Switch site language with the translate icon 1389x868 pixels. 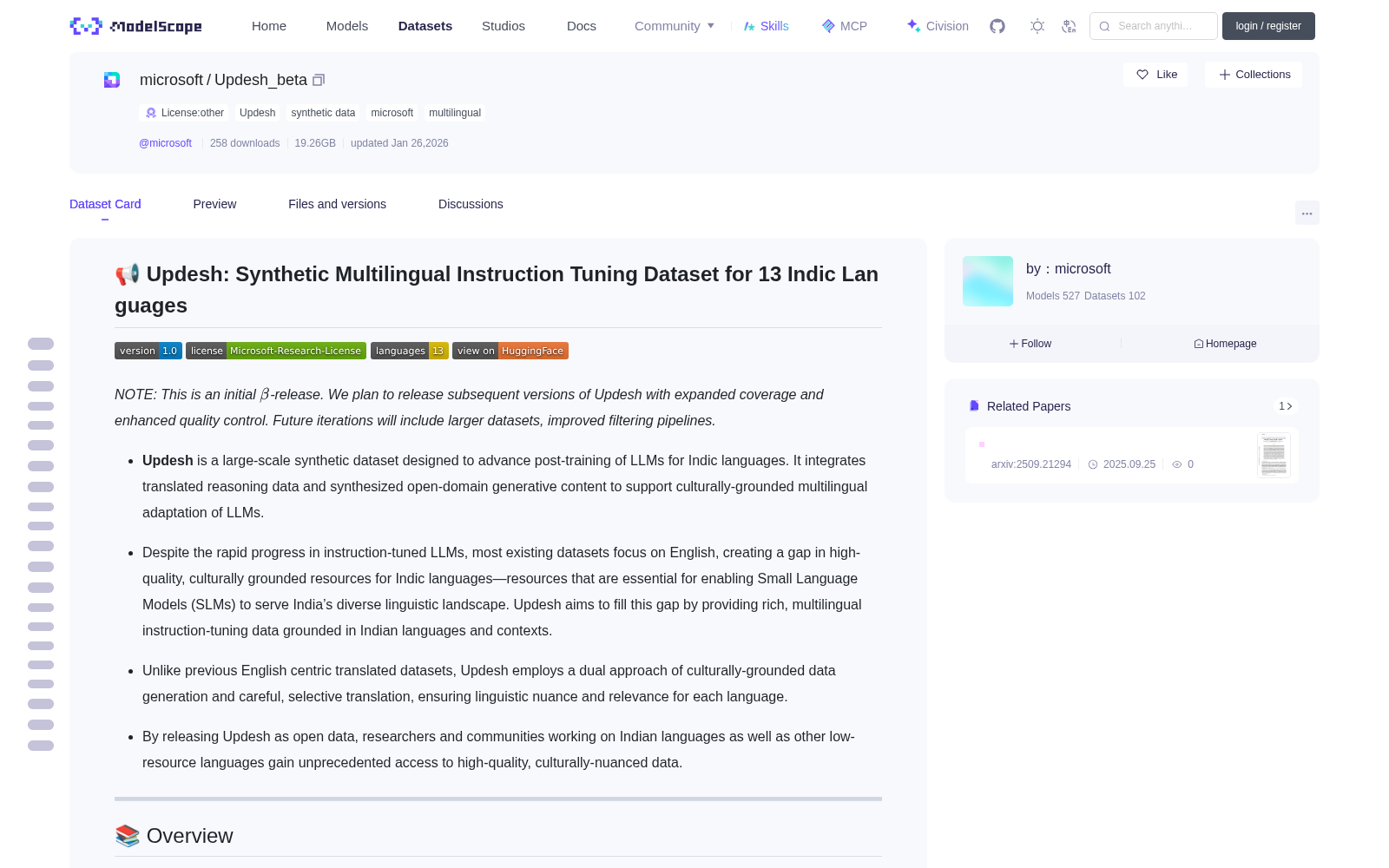[1070, 26]
